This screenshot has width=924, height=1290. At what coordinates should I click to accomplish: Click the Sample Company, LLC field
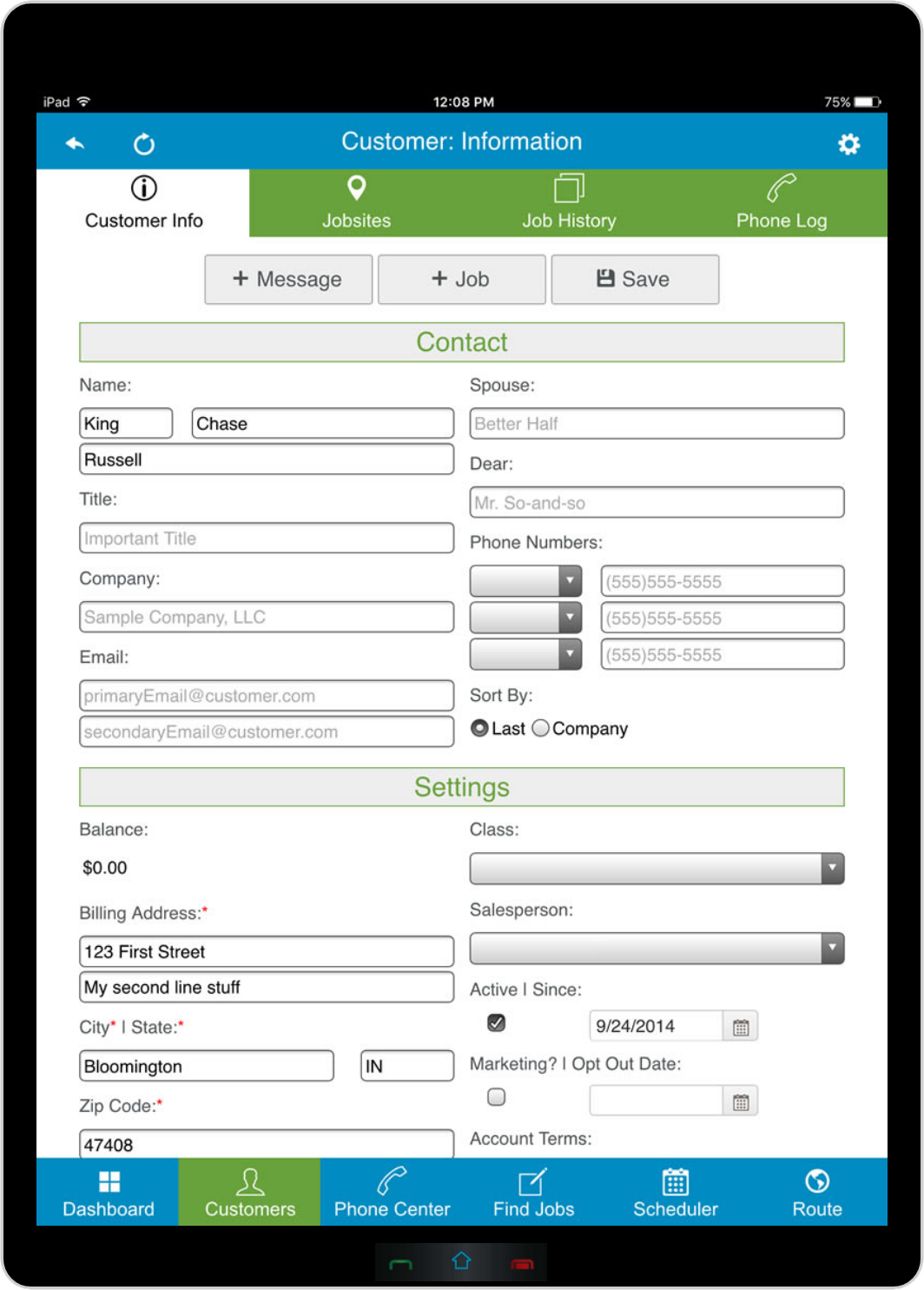[x=267, y=617]
